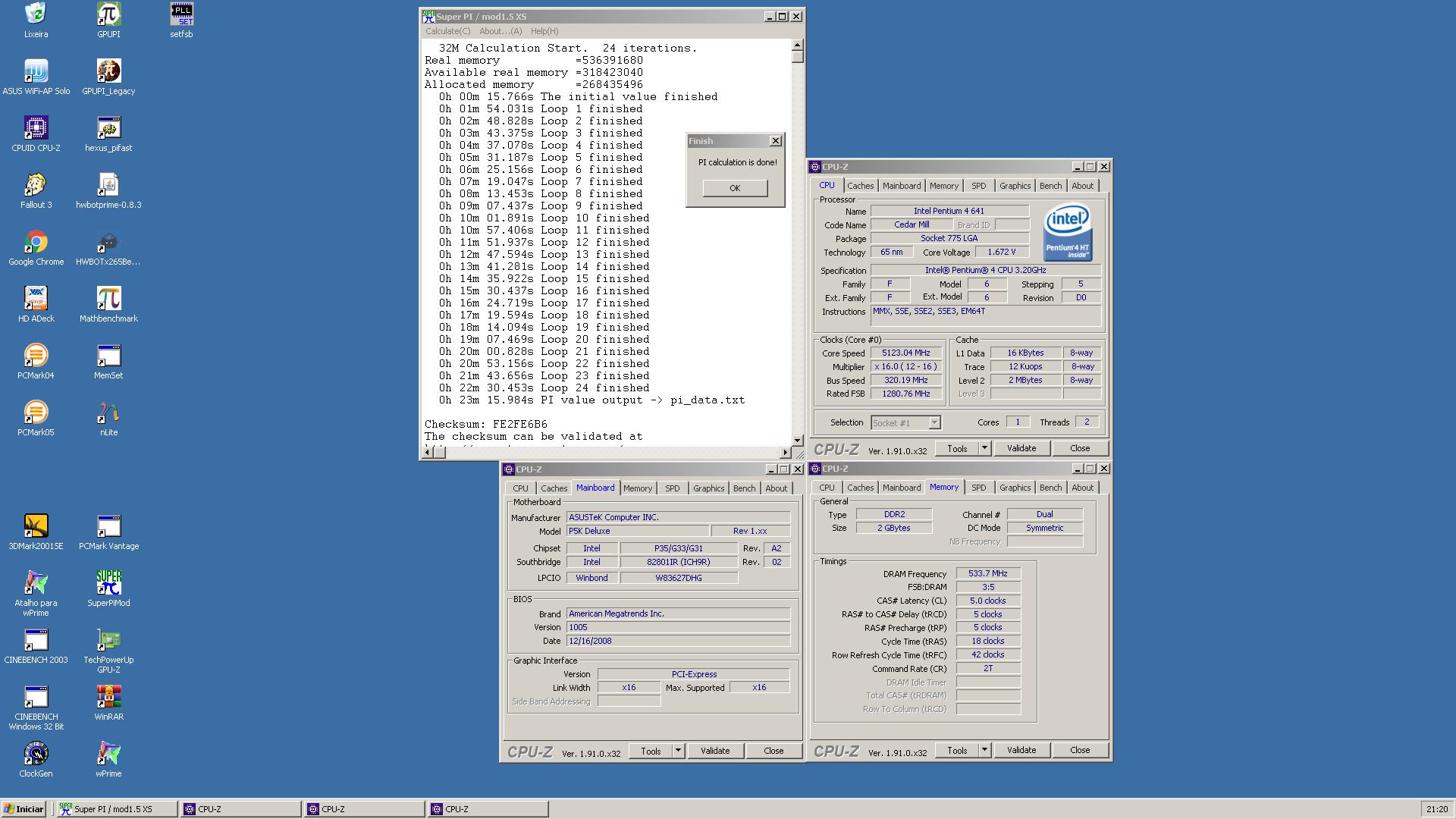Viewport: 1456px width, 819px height.
Task: Confirm PI calculation done with OK
Action: (735, 188)
